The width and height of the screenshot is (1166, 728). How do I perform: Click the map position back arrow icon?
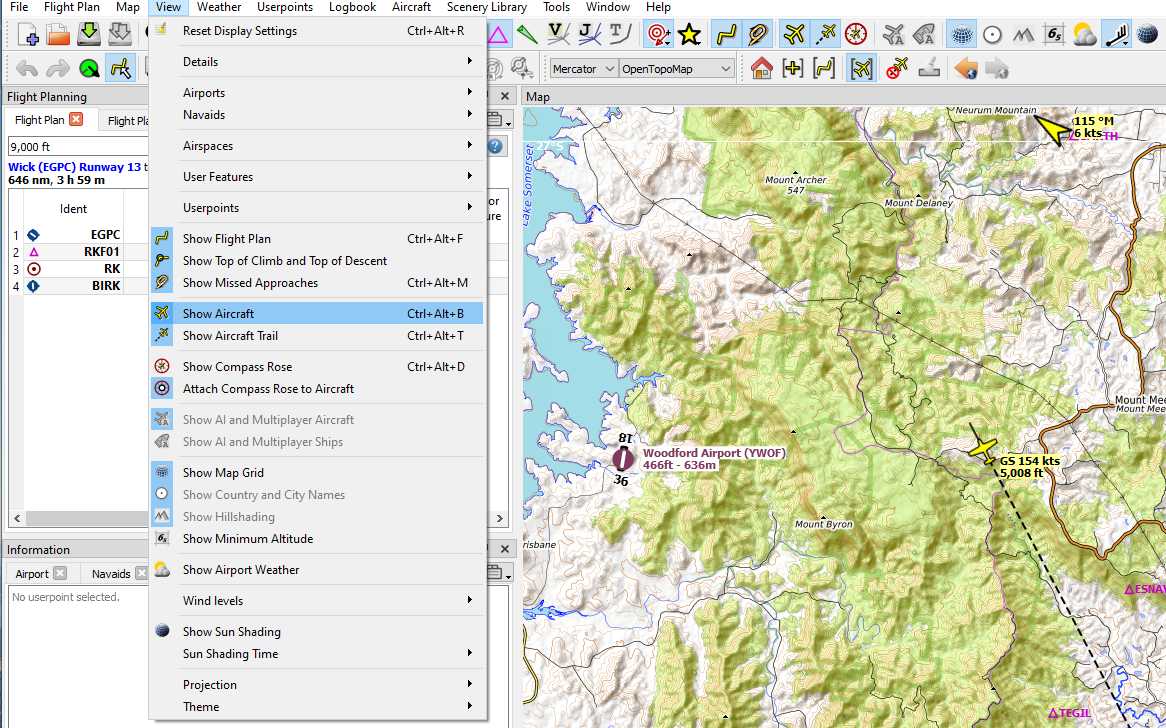click(x=965, y=69)
